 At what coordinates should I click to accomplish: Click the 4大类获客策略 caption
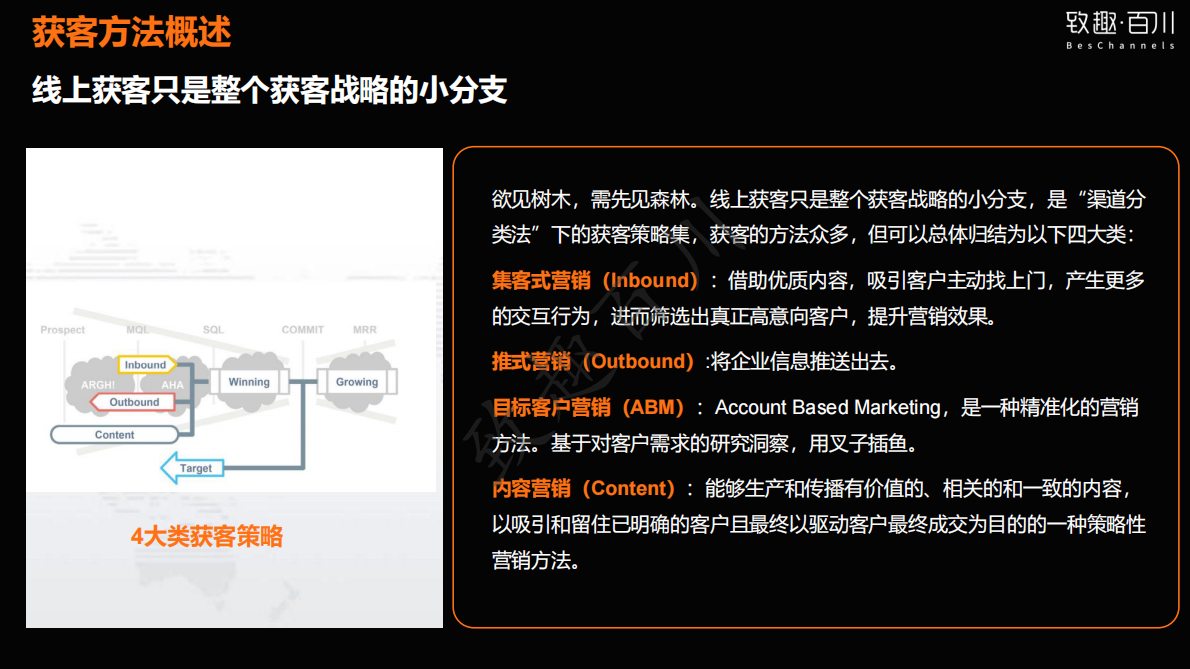206,537
